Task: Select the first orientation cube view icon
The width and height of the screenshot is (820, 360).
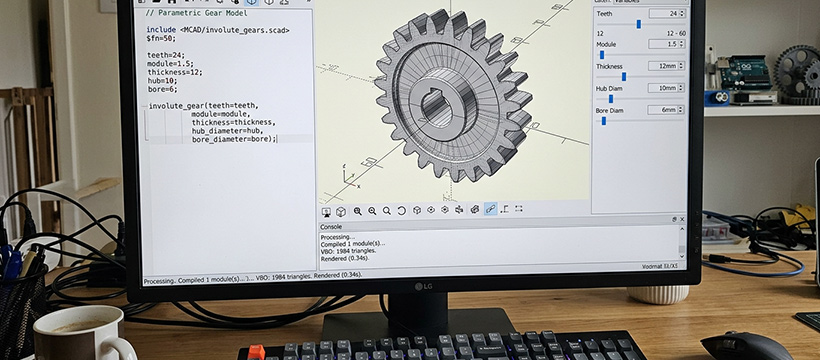Action: [417, 210]
